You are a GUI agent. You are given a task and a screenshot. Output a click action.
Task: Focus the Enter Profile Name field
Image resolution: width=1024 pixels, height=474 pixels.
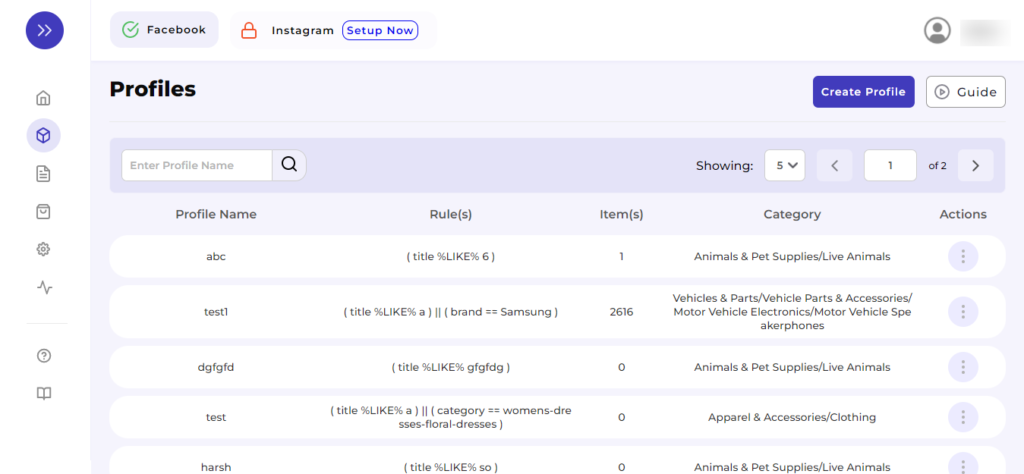tap(197, 165)
